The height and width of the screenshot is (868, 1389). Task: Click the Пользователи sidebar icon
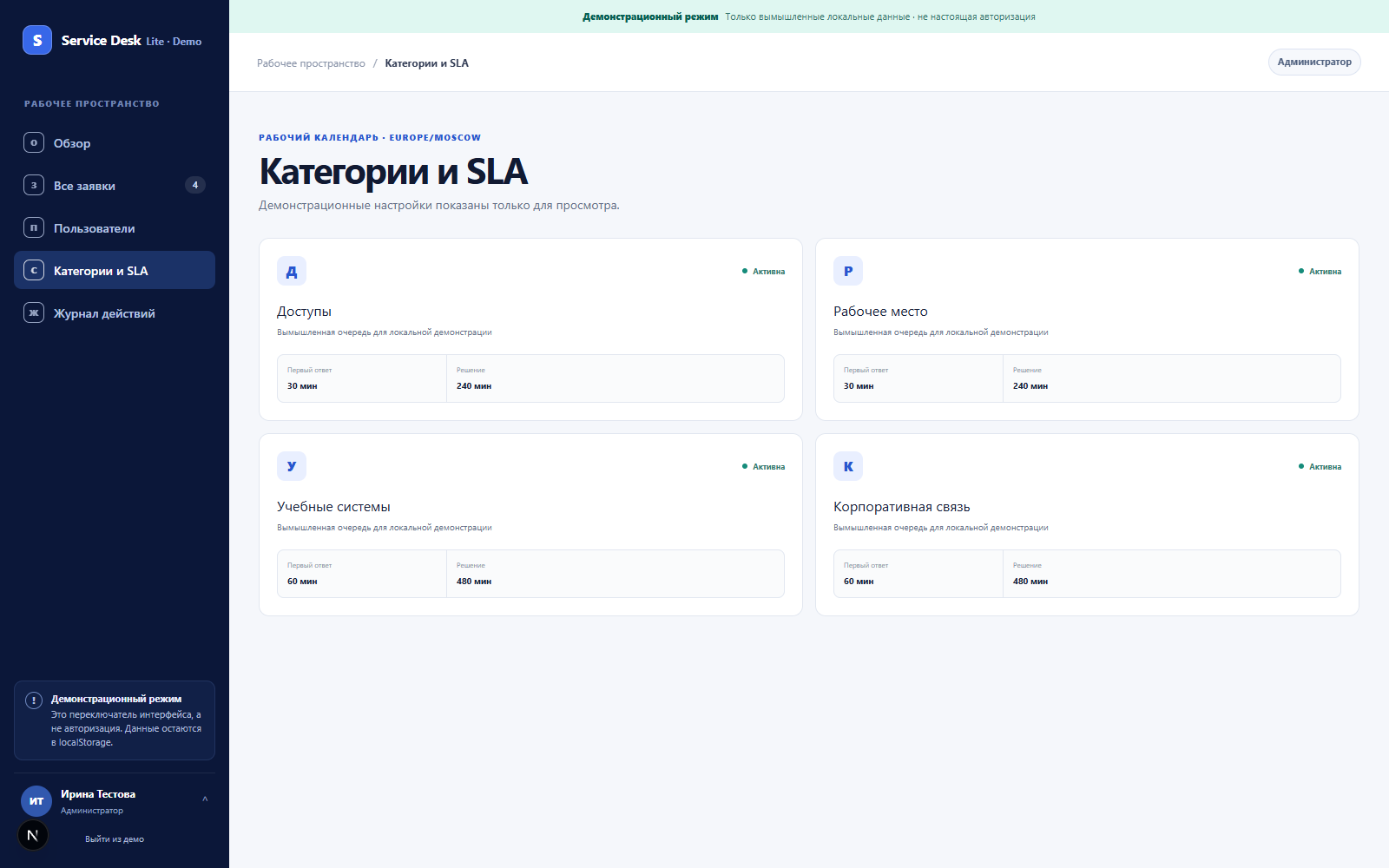[x=34, y=227]
